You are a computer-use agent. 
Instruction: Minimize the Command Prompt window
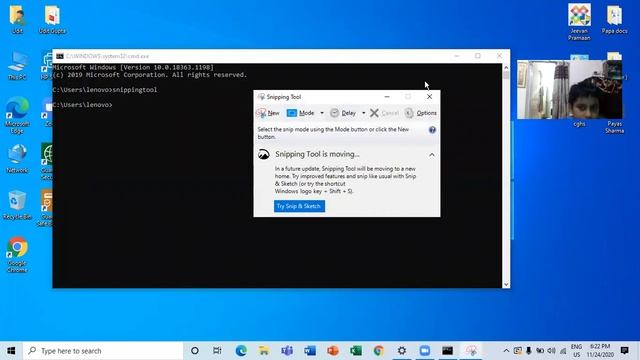(x=457, y=56)
